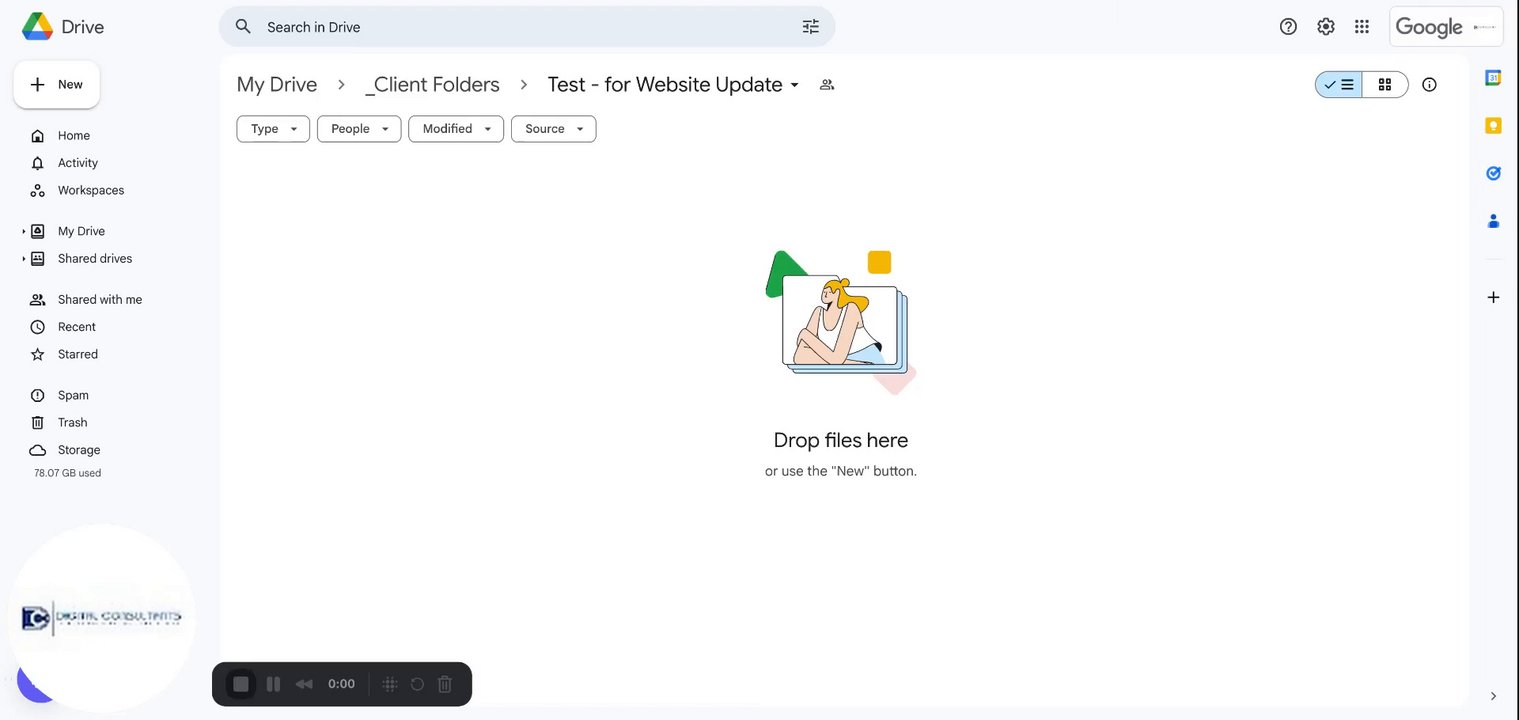
Task: Select Shared drives in sidebar
Action: 94,258
